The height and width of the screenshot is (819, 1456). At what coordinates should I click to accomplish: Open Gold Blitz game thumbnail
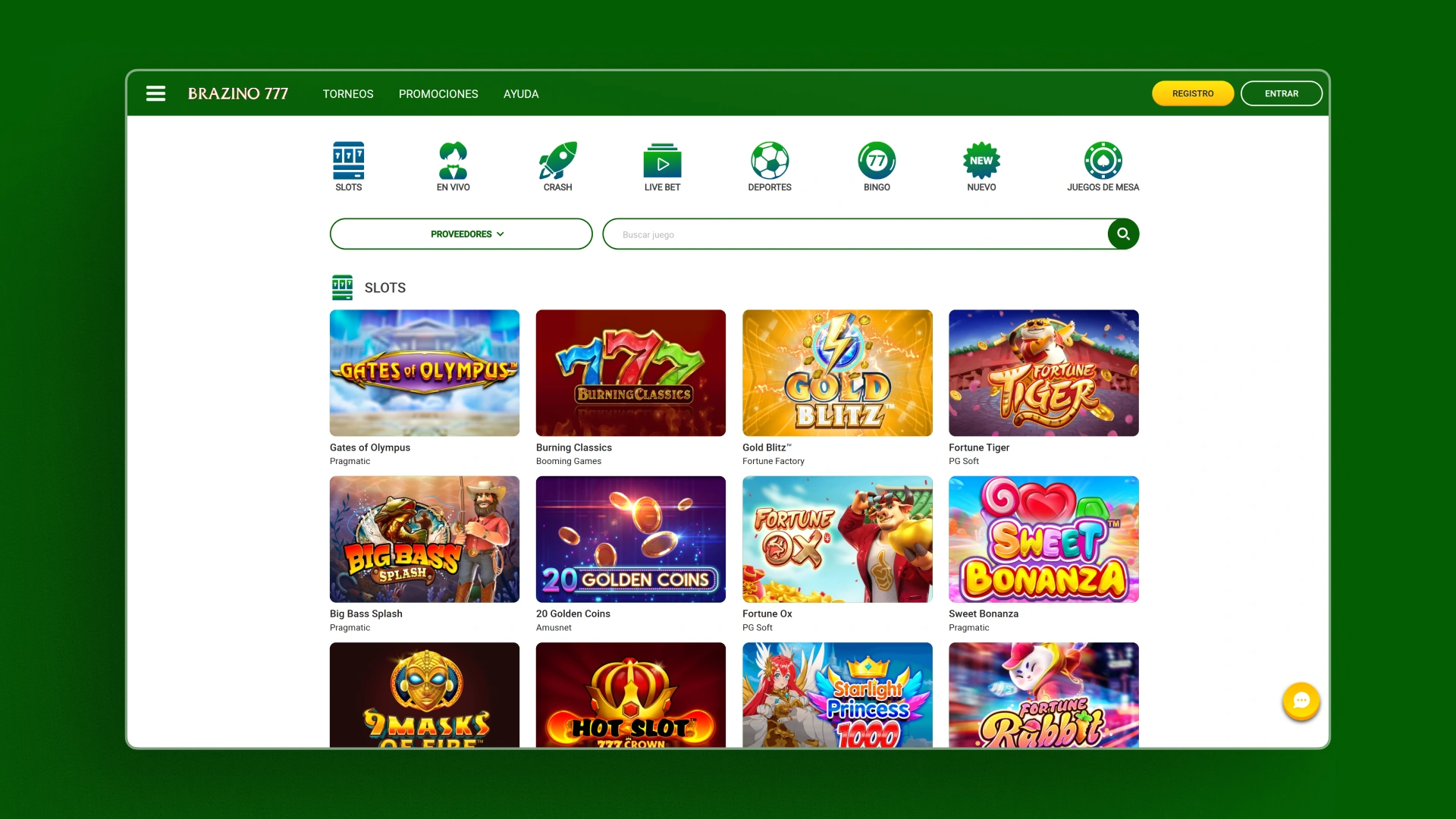(837, 372)
